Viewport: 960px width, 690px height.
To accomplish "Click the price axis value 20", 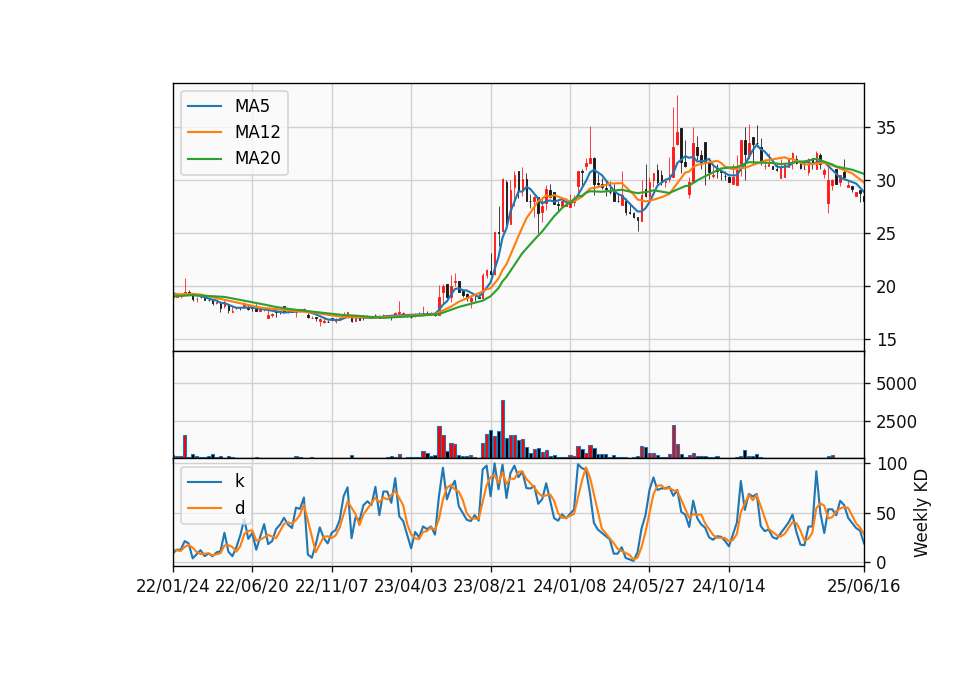I will (x=886, y=287).
